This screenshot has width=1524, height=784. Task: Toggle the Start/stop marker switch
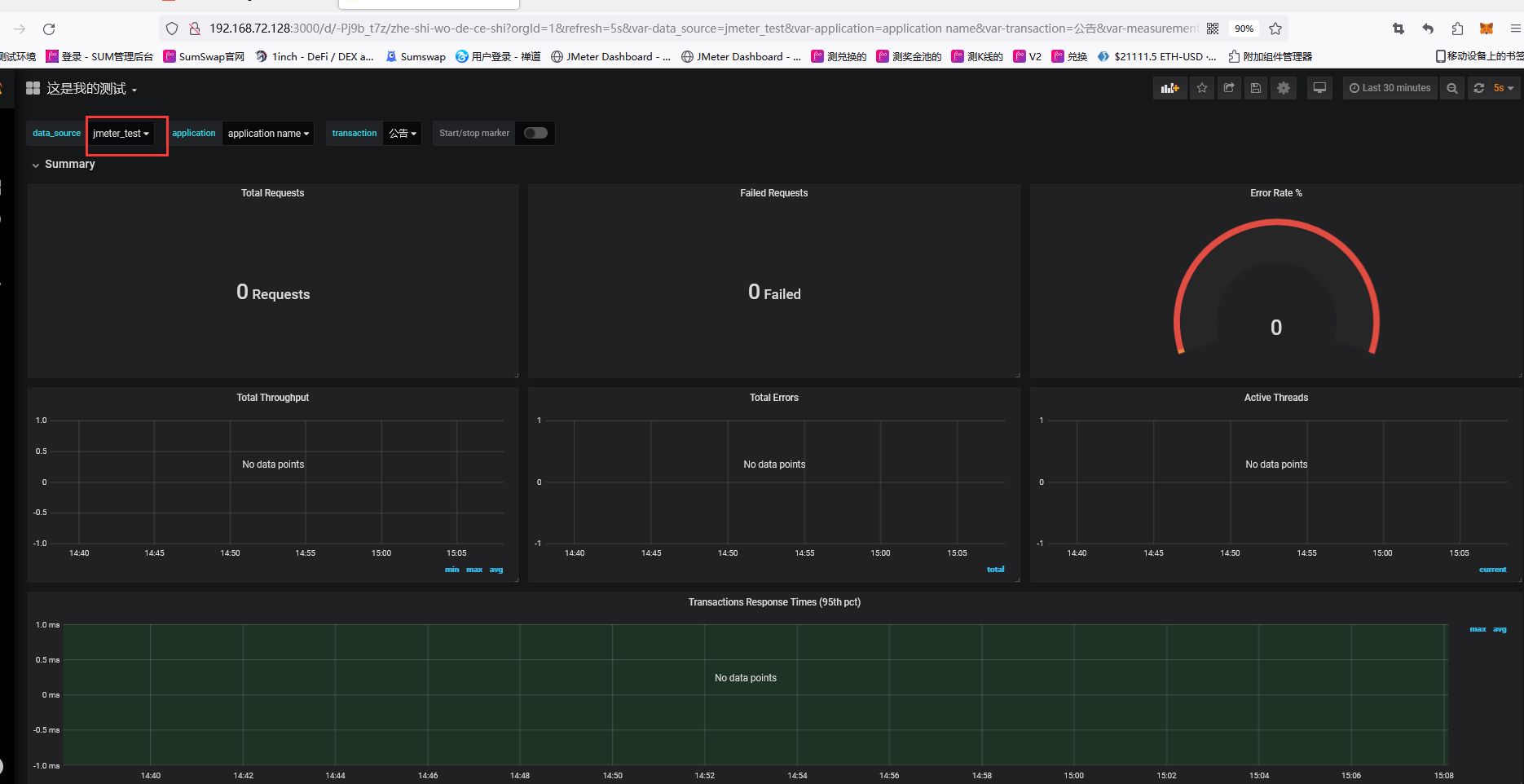[535, 133]
